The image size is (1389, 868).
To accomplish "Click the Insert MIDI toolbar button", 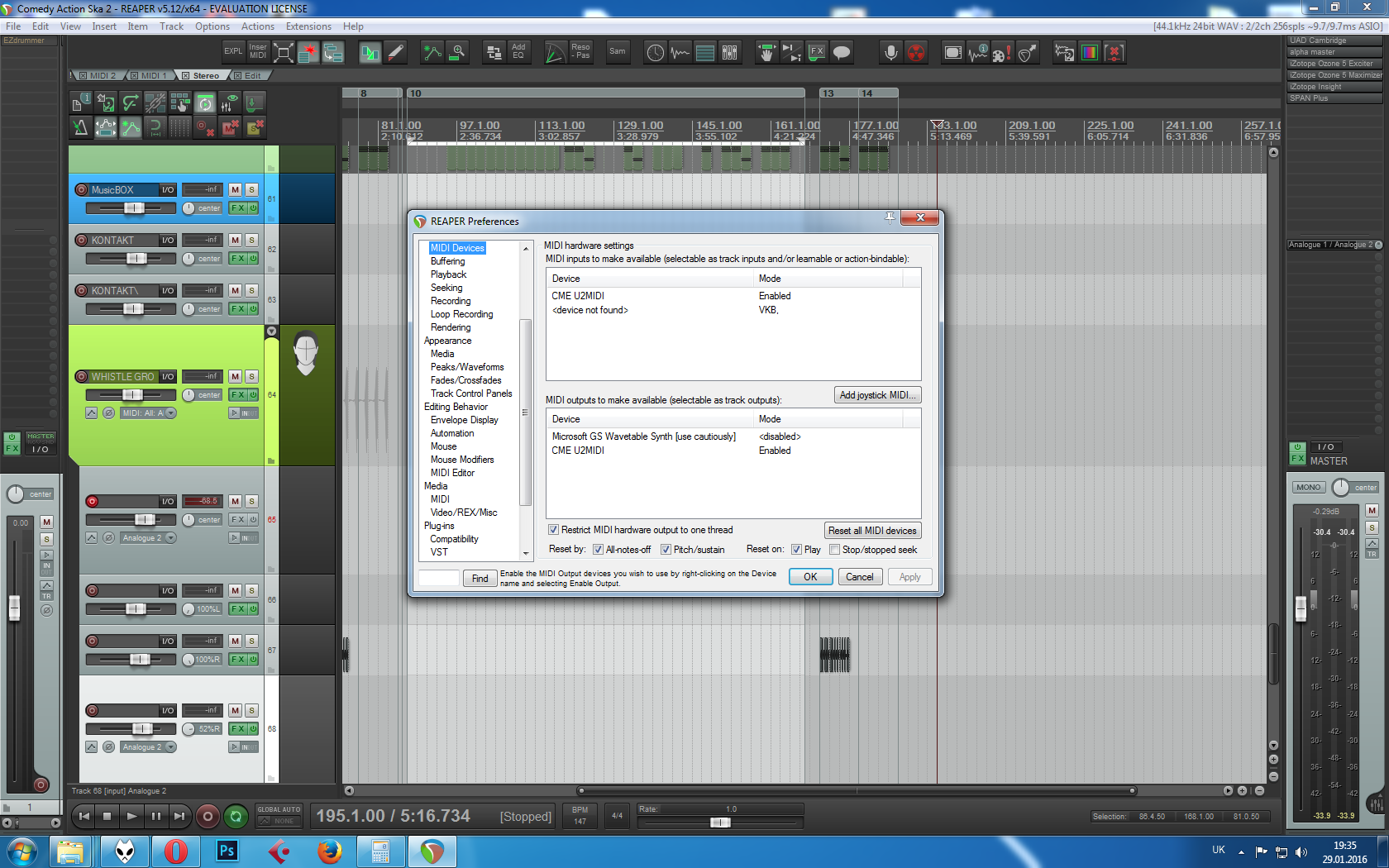I will 258,51.
